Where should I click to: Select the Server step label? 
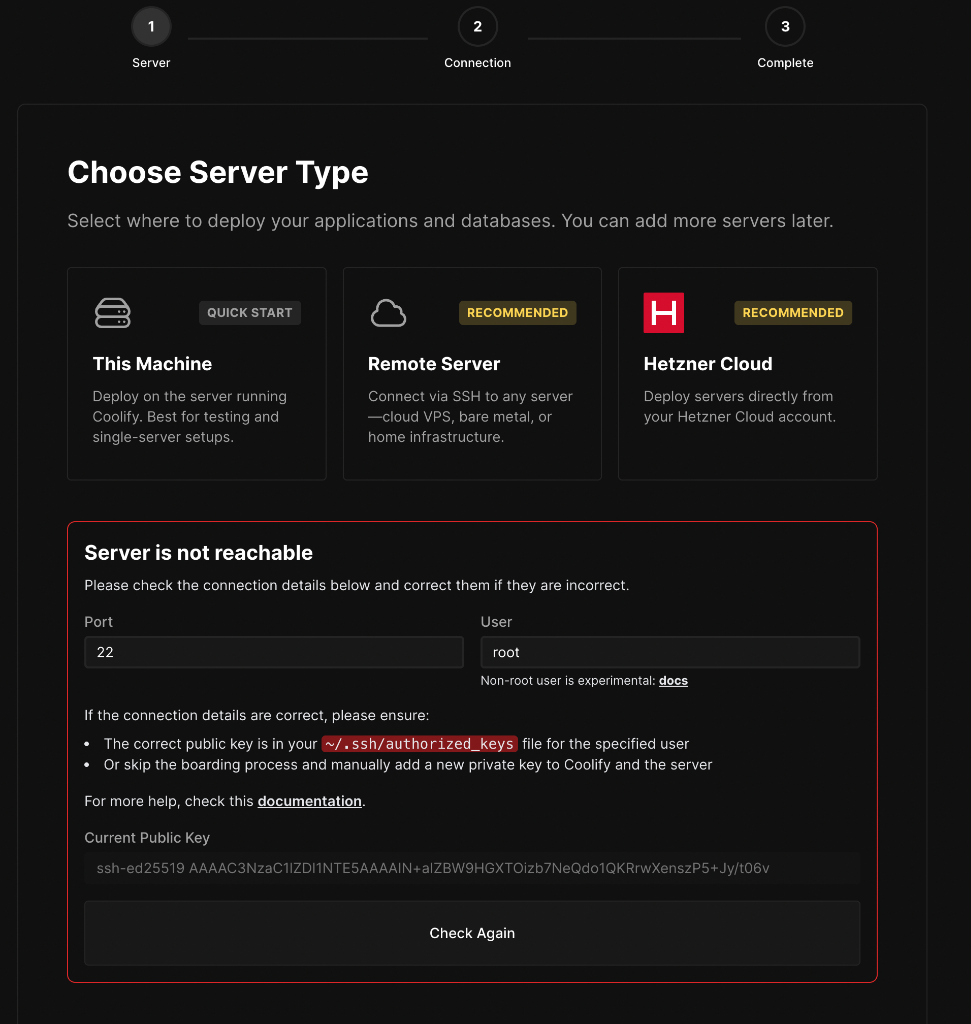pos(151,62)
